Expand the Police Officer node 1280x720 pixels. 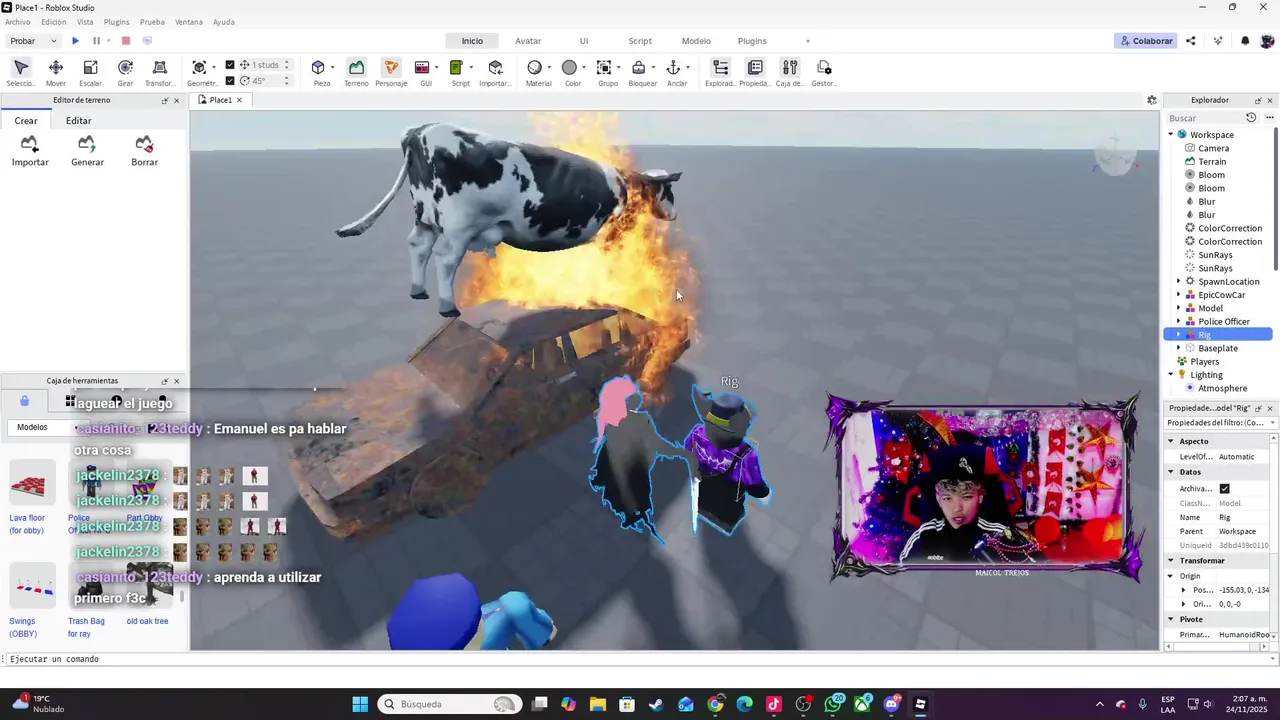point(1179,322)
